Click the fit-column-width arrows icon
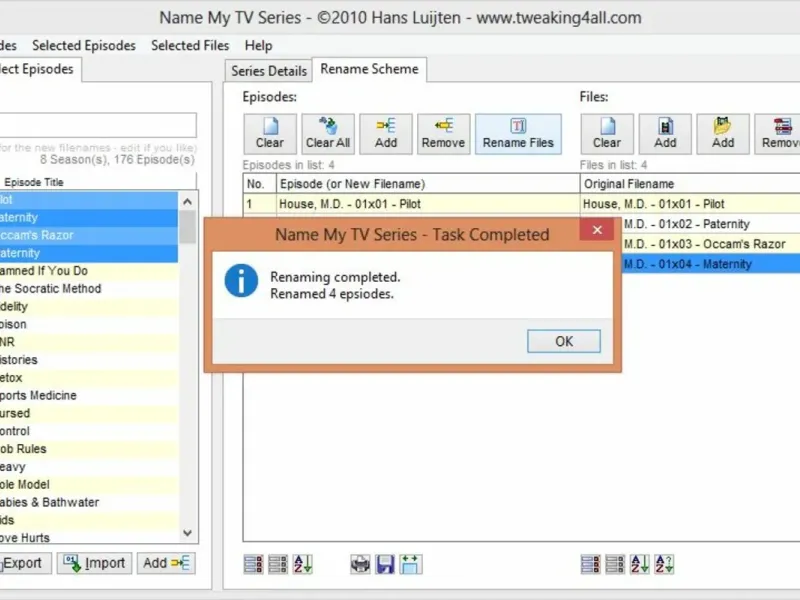Screen dimensions: 800x600 pyautogui.click(x=410, y=564)
